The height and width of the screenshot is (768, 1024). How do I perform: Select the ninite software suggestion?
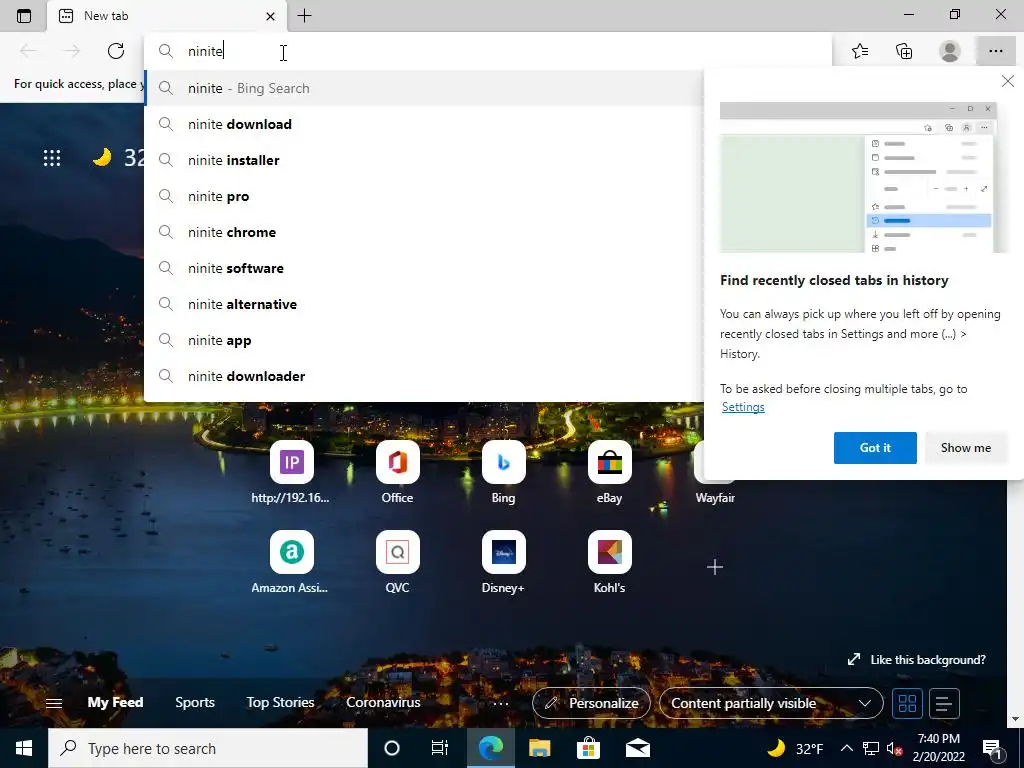pyautogui.click(x=424, y=268)
